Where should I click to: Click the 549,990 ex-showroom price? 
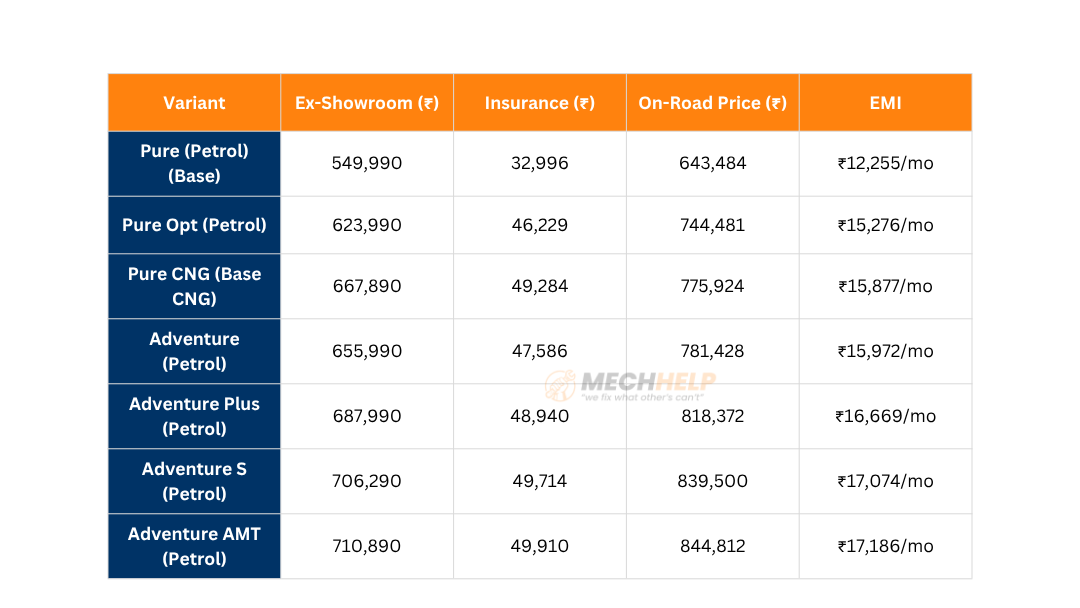(x=367, y=163)
